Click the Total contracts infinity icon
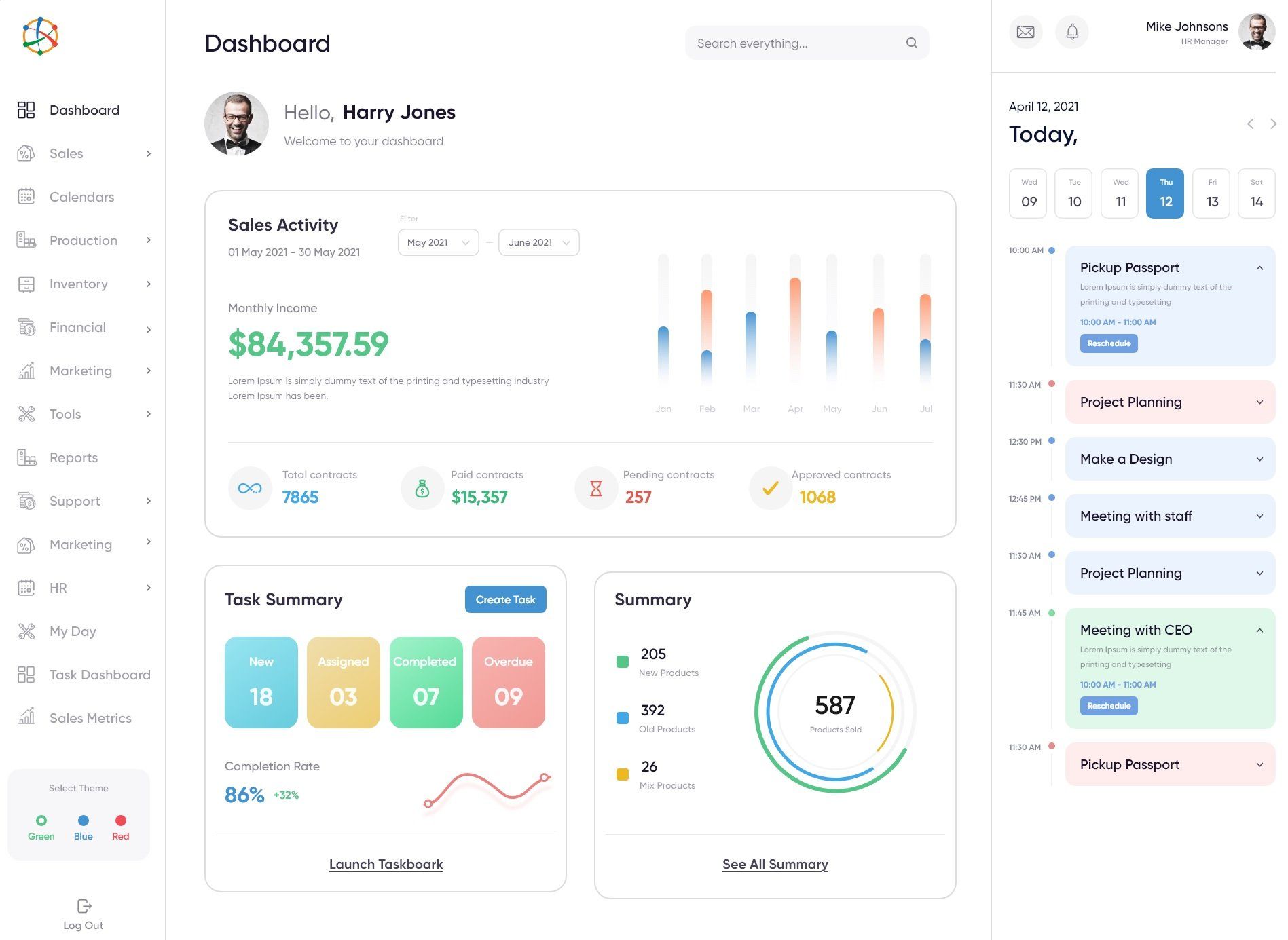1288x940 pixels. point(250,488)
